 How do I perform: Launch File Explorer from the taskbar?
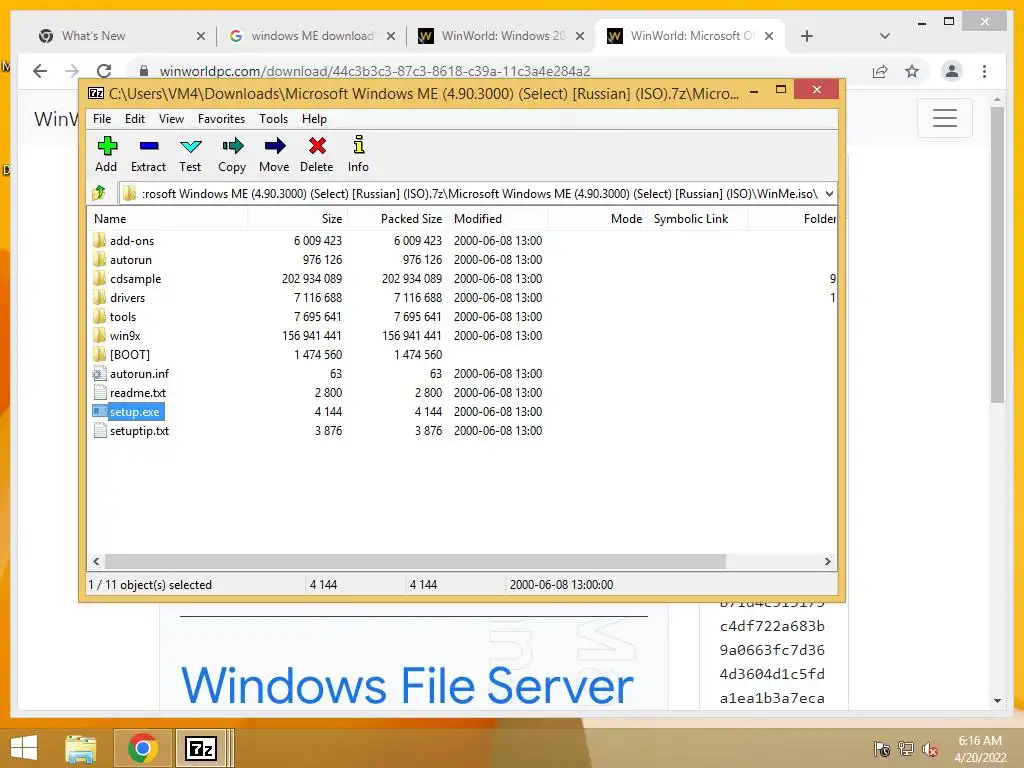81,748
